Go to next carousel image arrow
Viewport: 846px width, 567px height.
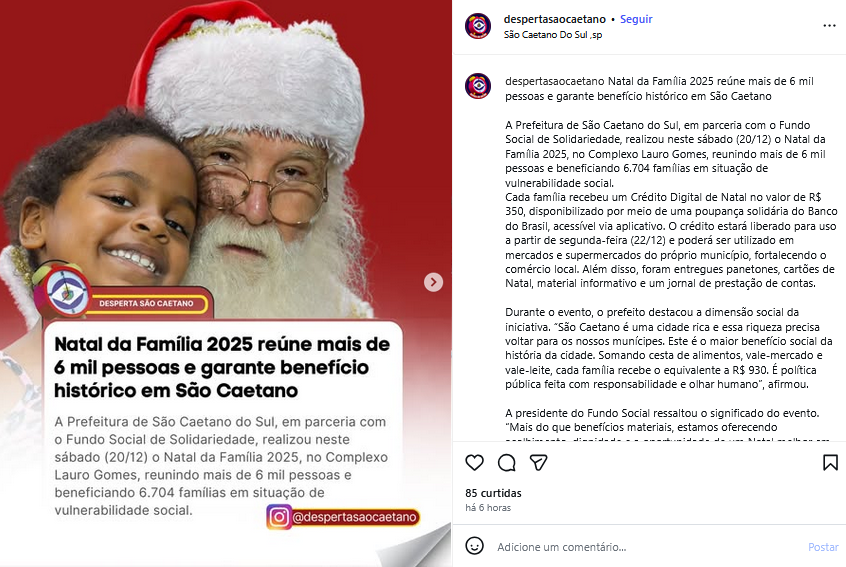(x=433, y=282)
